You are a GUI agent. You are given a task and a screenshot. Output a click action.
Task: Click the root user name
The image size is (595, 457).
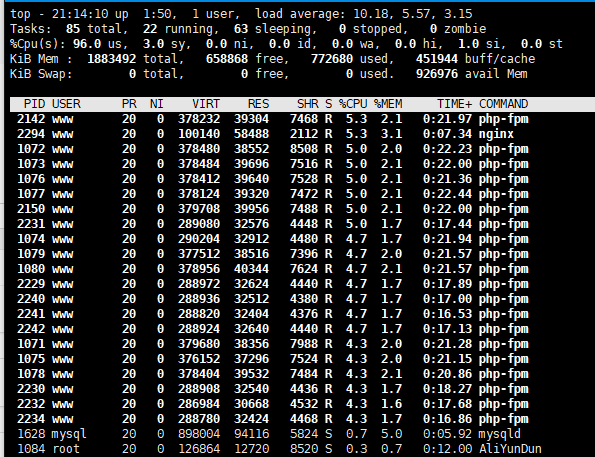click(x=66, y=449)
